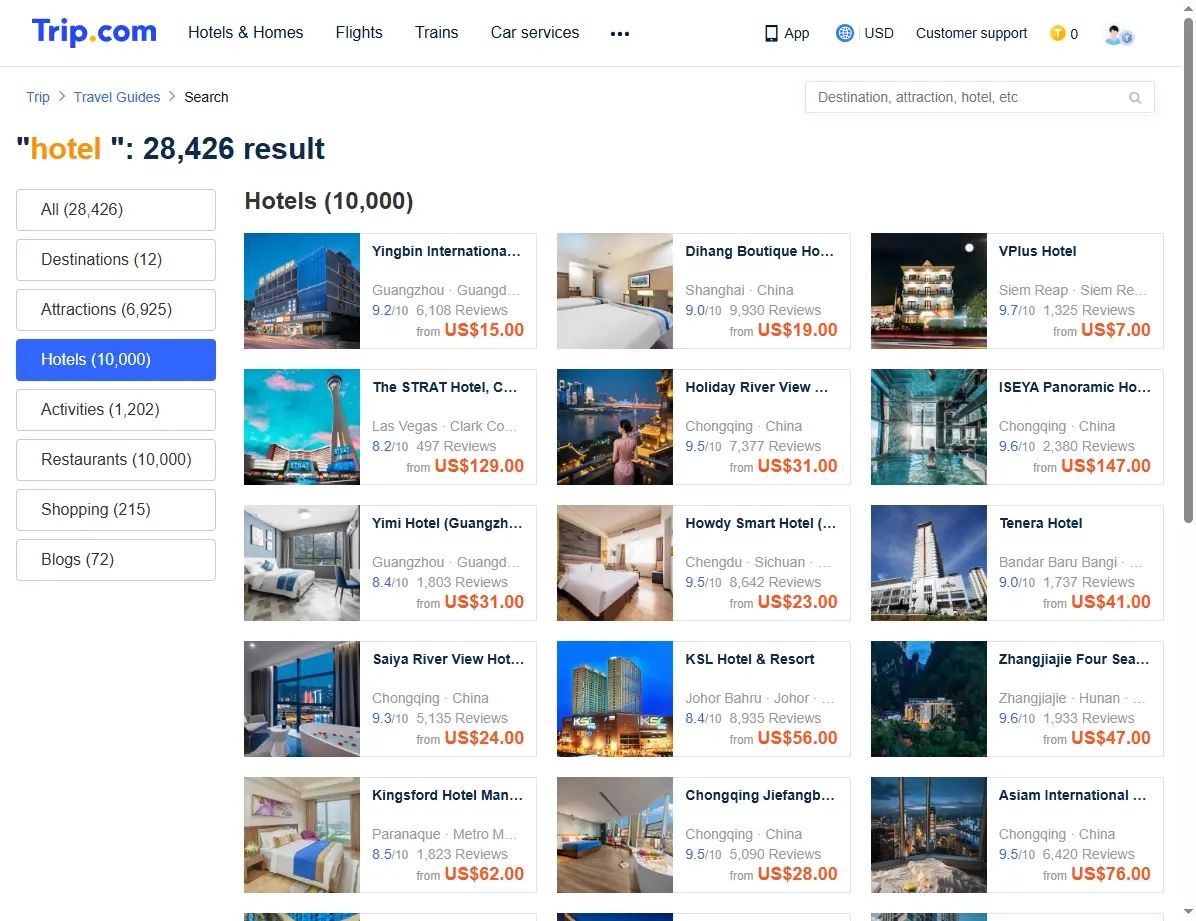This screenshot has height=921, width=1196.
Task: Click the US$7.00 price
Action: tap(1116, 330)
